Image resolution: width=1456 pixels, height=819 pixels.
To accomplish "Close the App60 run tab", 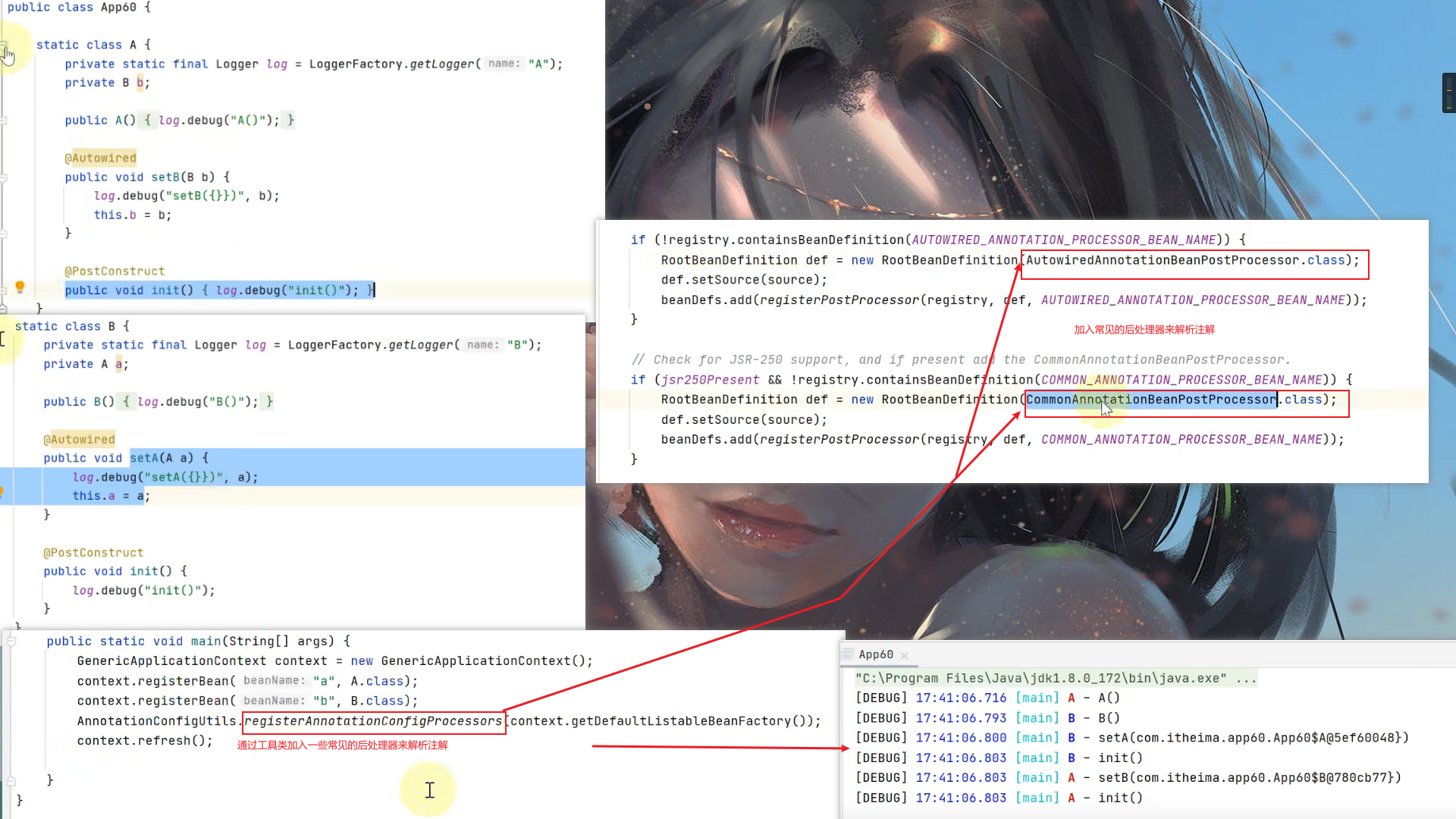I will tap(904, 655).
